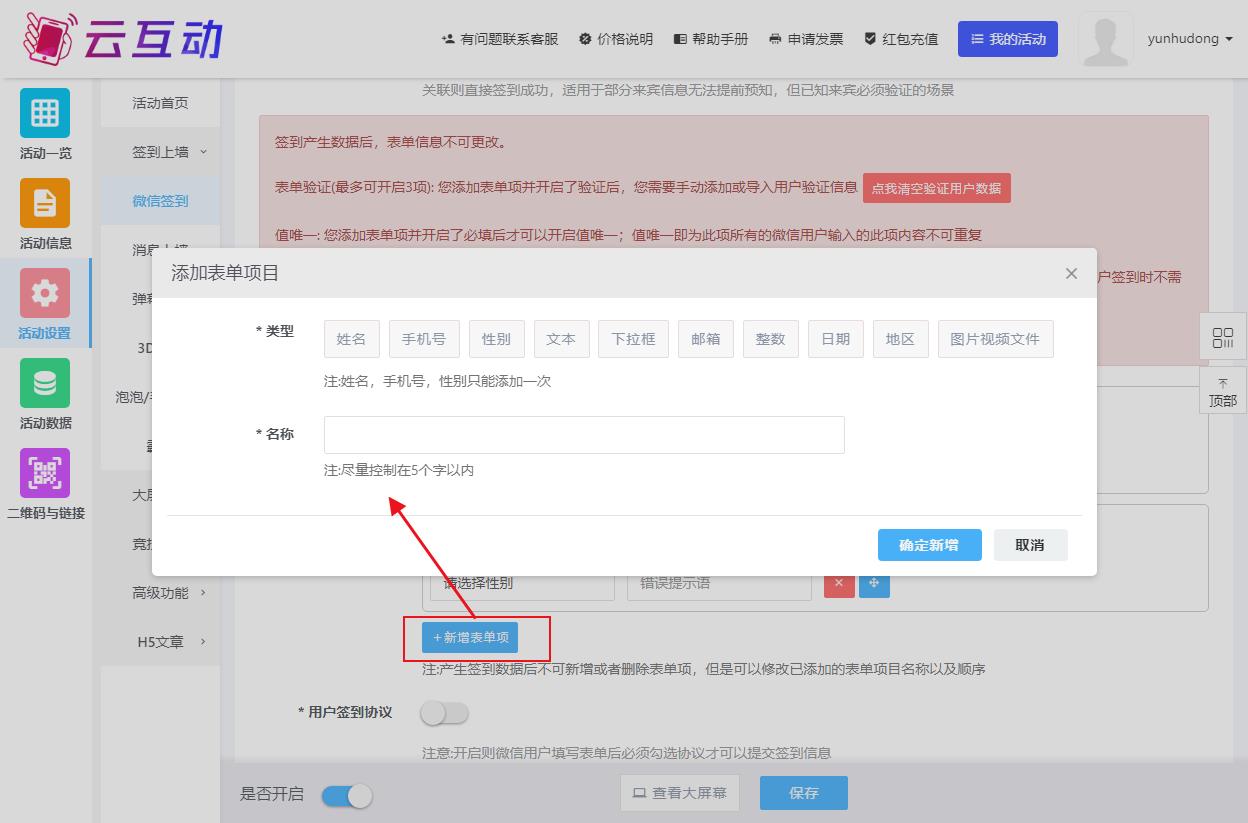
Task: Choose the 性别 field type
Action: pyautogui.click(x=496, y=339)
